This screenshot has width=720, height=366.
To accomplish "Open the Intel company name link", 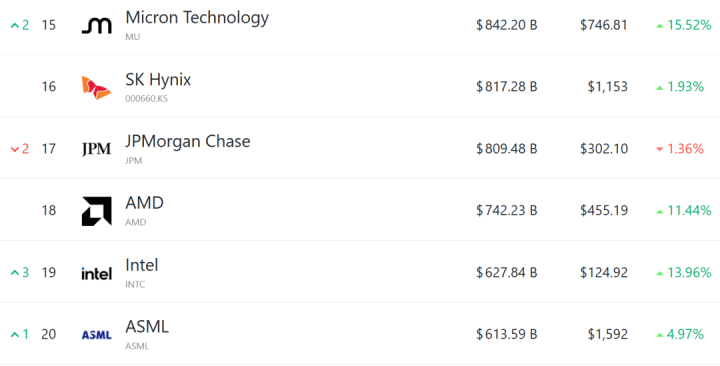I will coord(141,265).
